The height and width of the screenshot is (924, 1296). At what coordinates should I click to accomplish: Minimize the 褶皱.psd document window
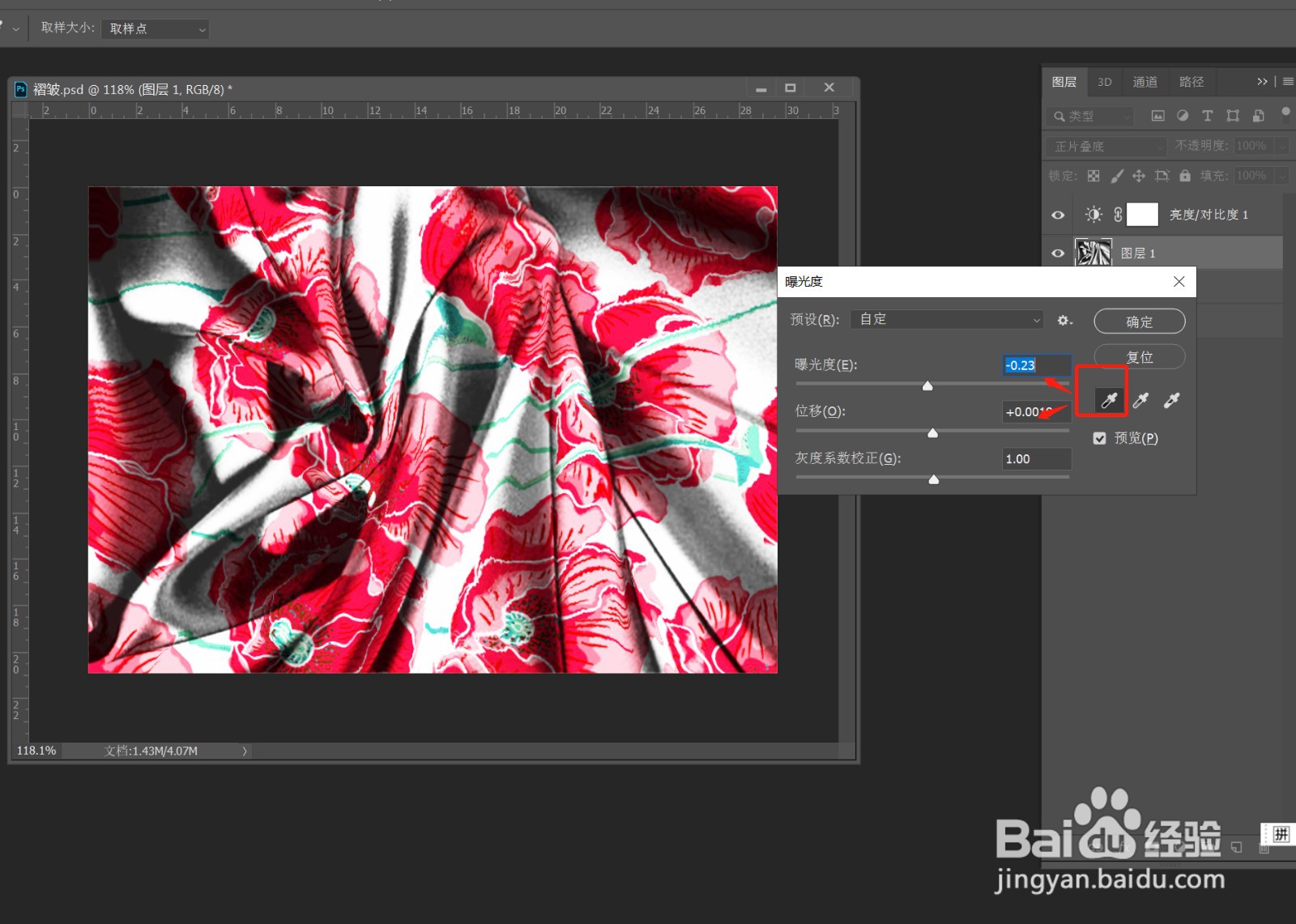point(761,87)
